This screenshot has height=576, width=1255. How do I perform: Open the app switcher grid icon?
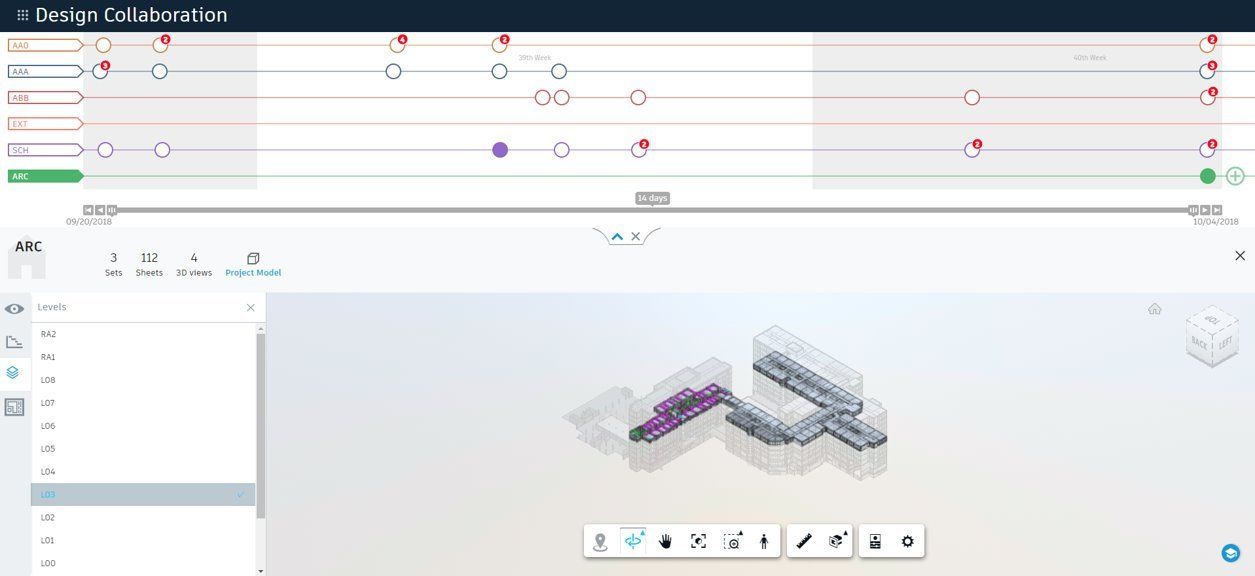click(23, 15)
